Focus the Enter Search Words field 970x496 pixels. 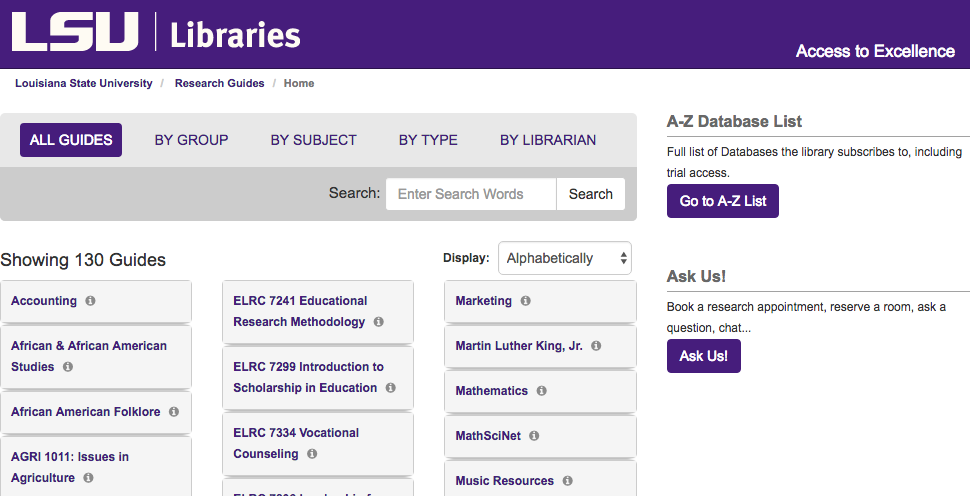[471, 194]
